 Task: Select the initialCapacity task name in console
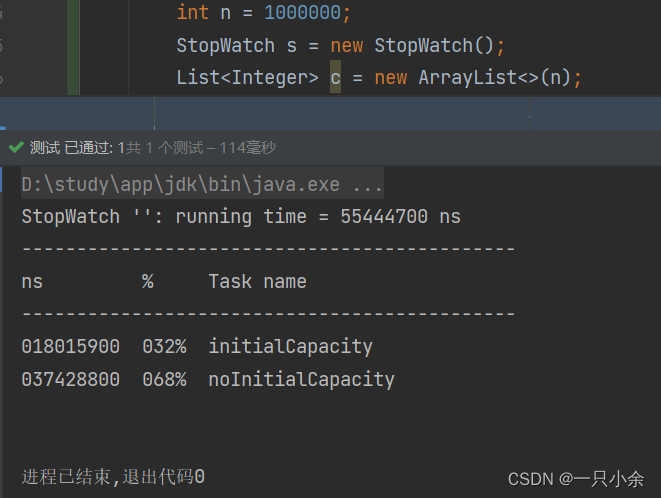tap(290, 347)
